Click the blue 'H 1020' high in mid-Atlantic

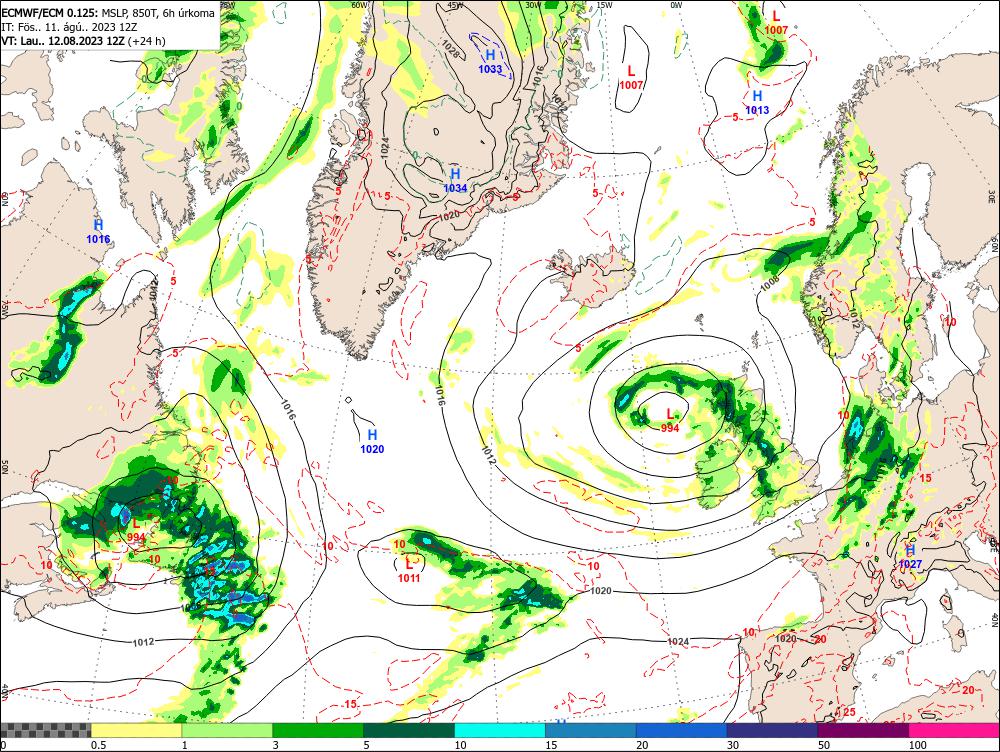pyautogui.click(x=372, y=441)
